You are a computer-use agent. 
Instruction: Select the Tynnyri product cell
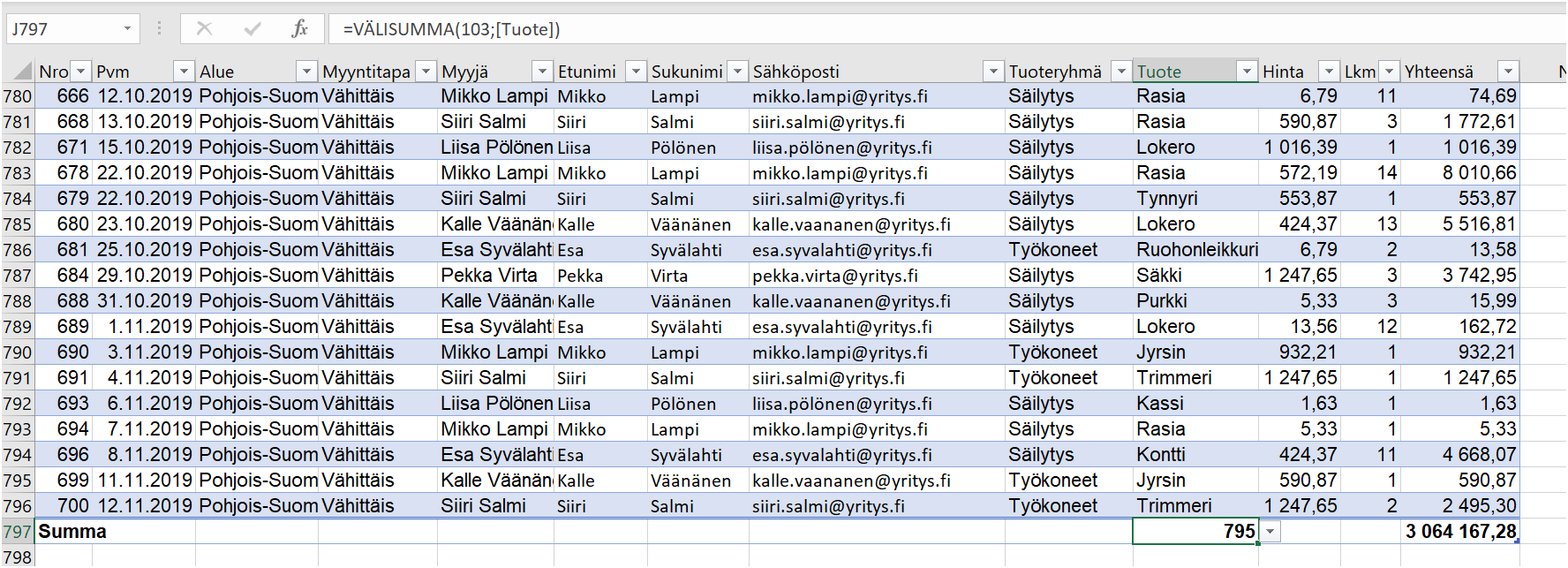pos(1195,199)
